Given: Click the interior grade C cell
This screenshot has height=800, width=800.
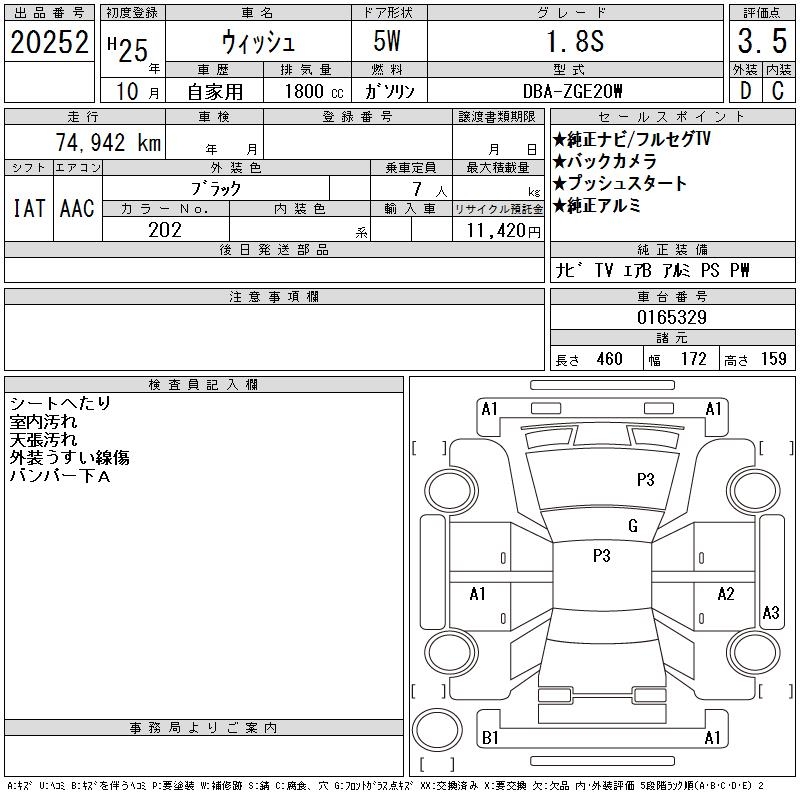Looking at the screenshot, I should pyautogui.click(x=778, y=91).
